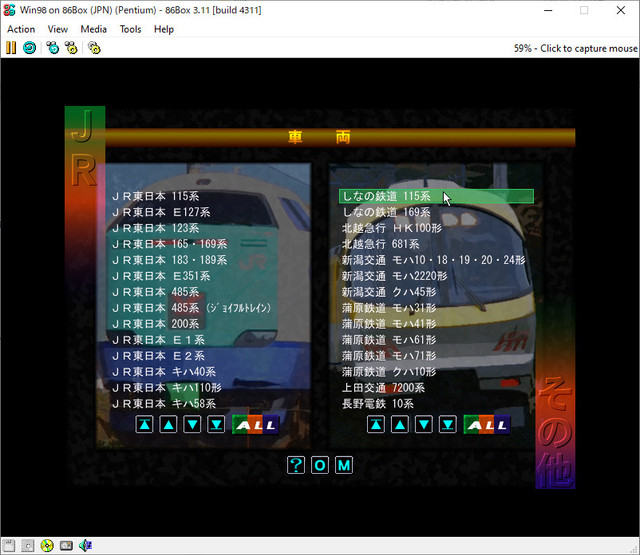Viewport: 640px width, 555px height.
Task: Select ＪＲ東日本 200系
Action: coord(156,324)
